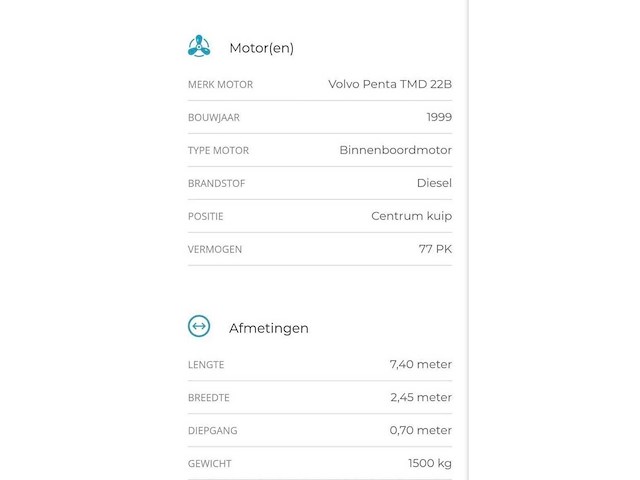Click the Centrum kuip position value

(x=411, y=216)
